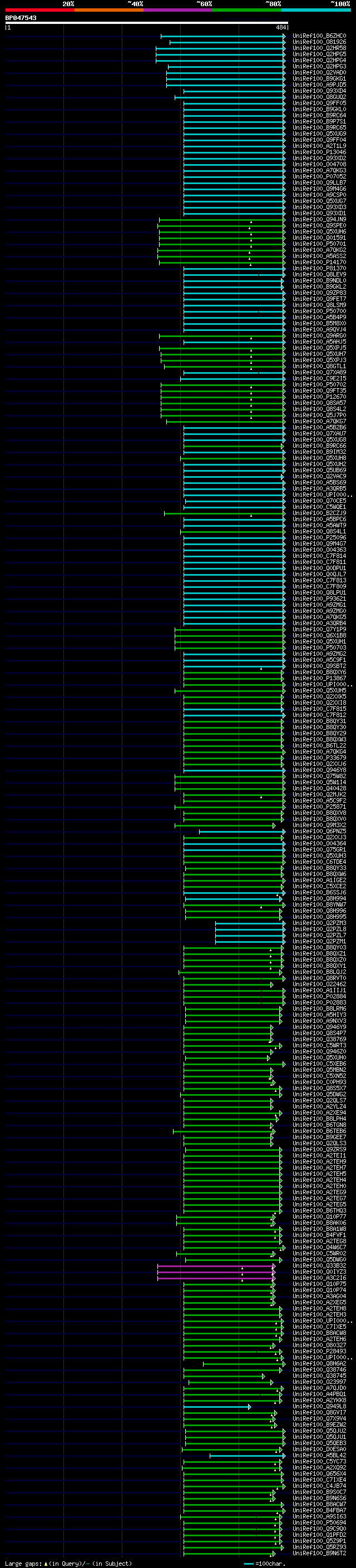This screenshot has width=356, height=1568.
Task: Select hit label UniRef100_A5BL42
Action: pos(319,1456)
